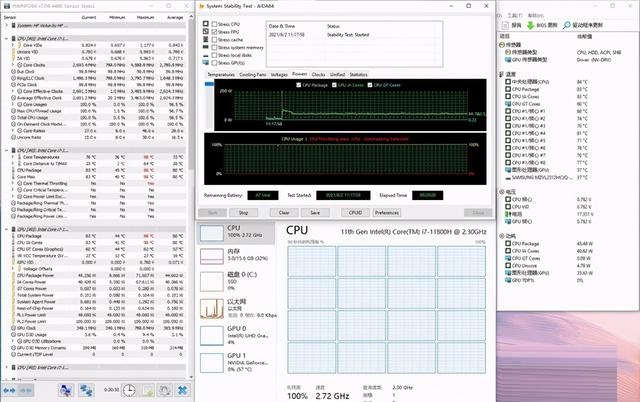Close sensors with blue X icon

(186, 390)
